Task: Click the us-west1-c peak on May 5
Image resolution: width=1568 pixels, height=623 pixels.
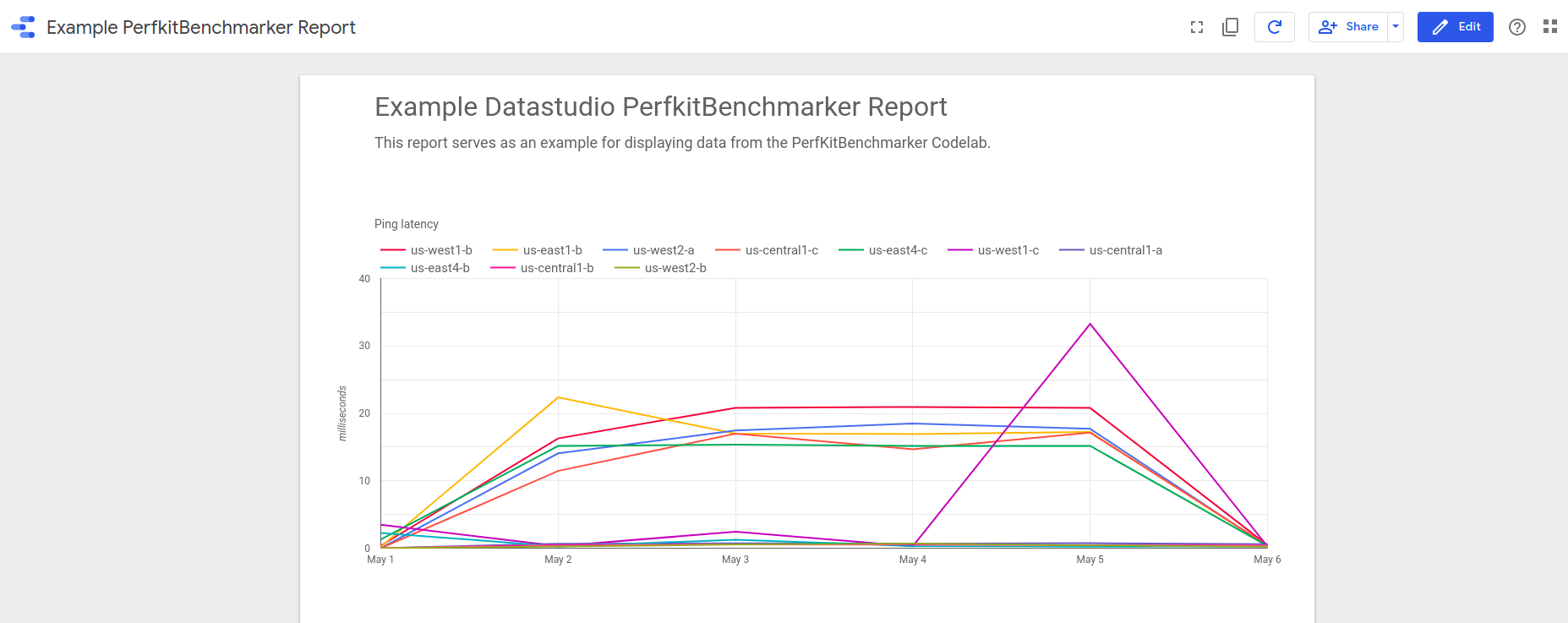Action: click(x=1090, y=324)
